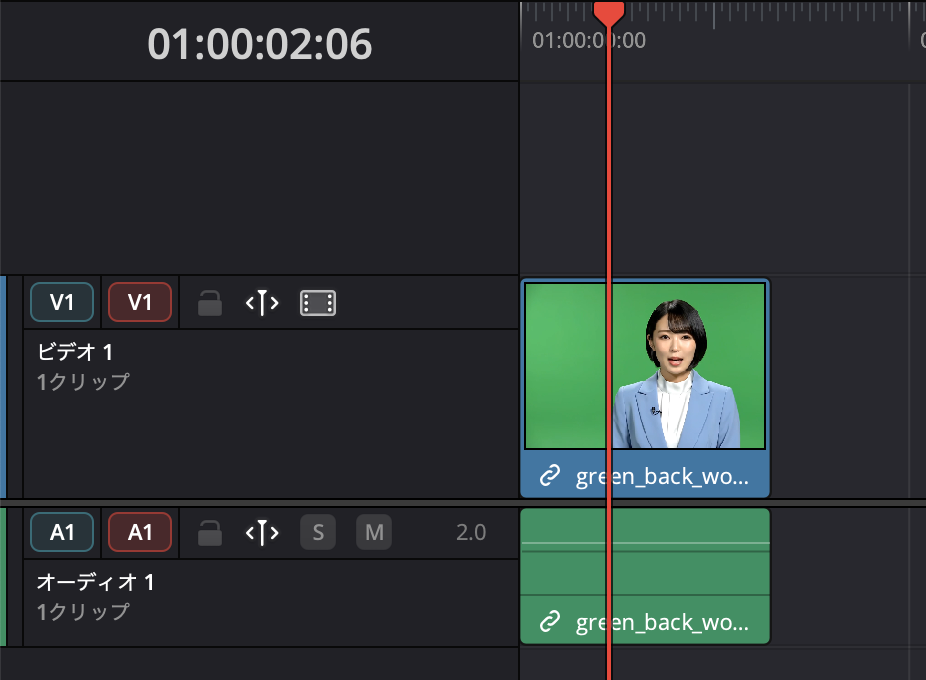Click the 1クリップ label under ビデオ 1

point(83,382)
